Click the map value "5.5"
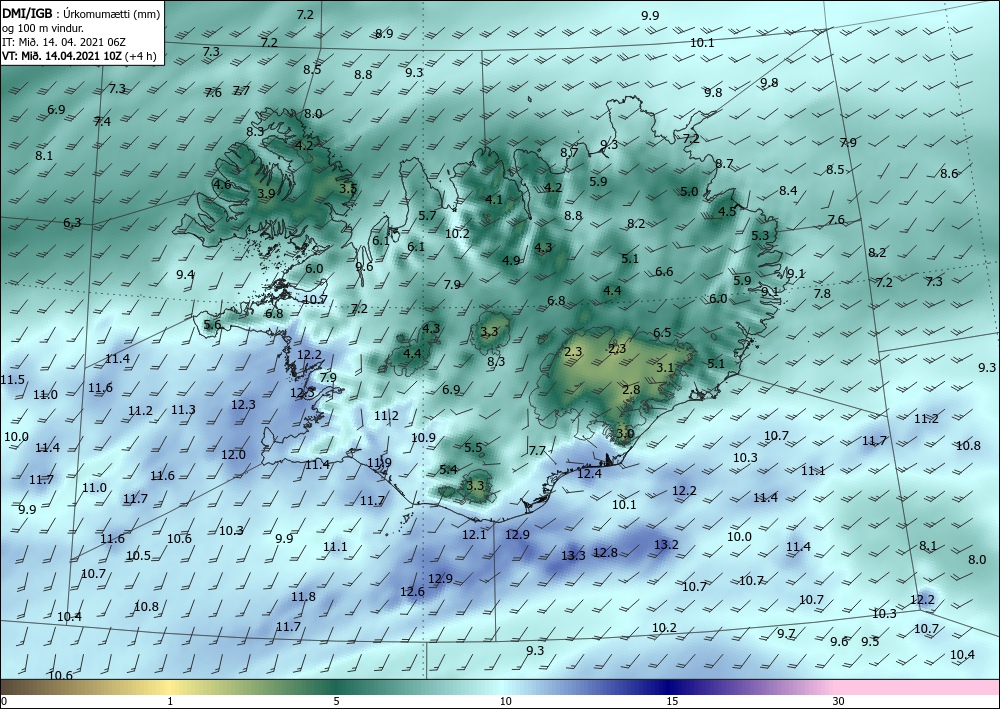The image size is (1000, 709). click(x=473, y=448)
